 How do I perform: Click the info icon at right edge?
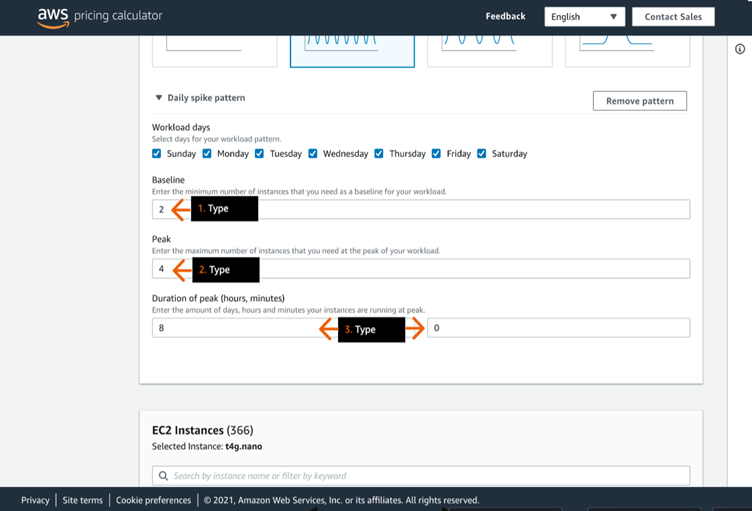point(741,49)
